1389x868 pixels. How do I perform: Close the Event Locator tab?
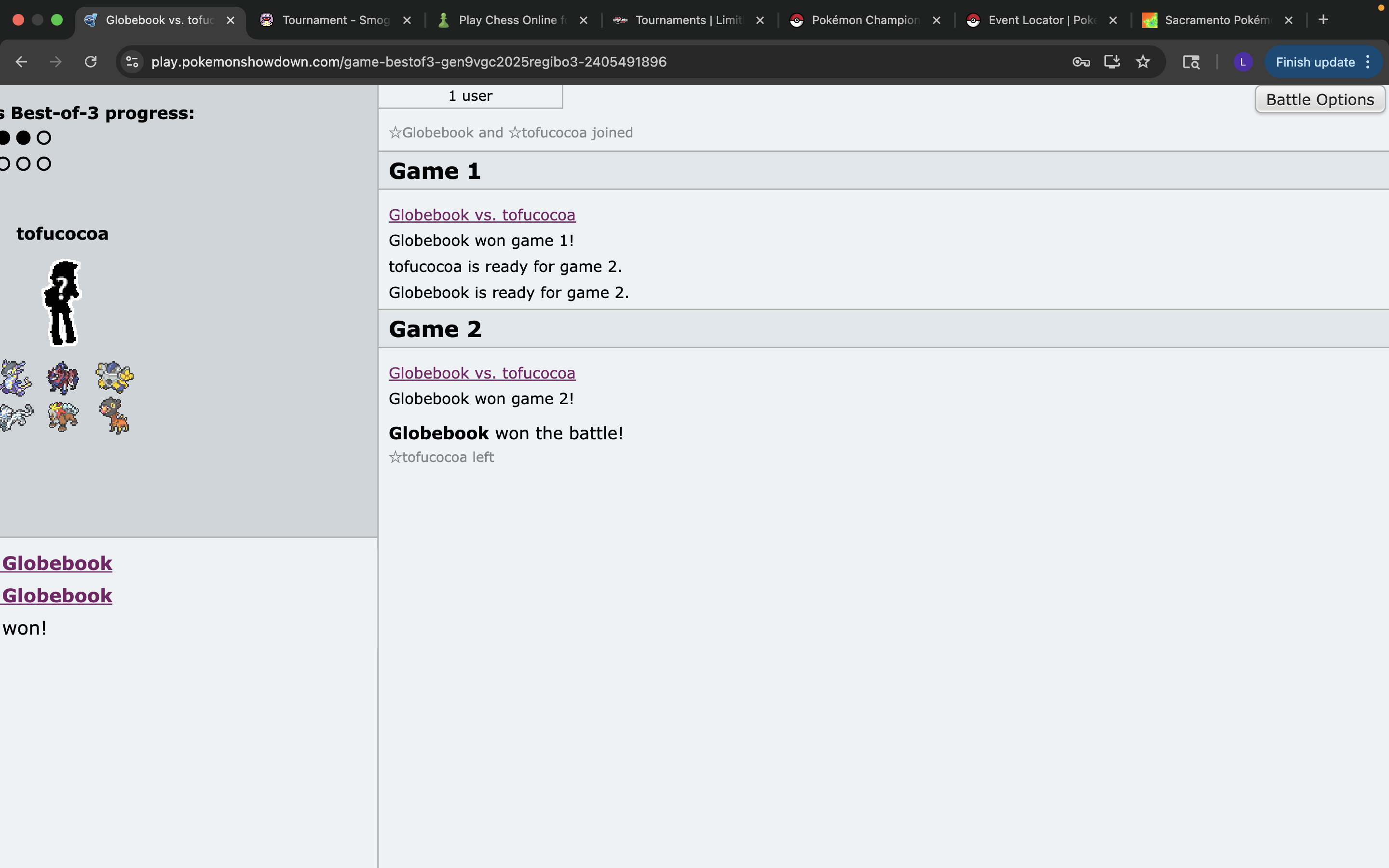coord(1113,20)
